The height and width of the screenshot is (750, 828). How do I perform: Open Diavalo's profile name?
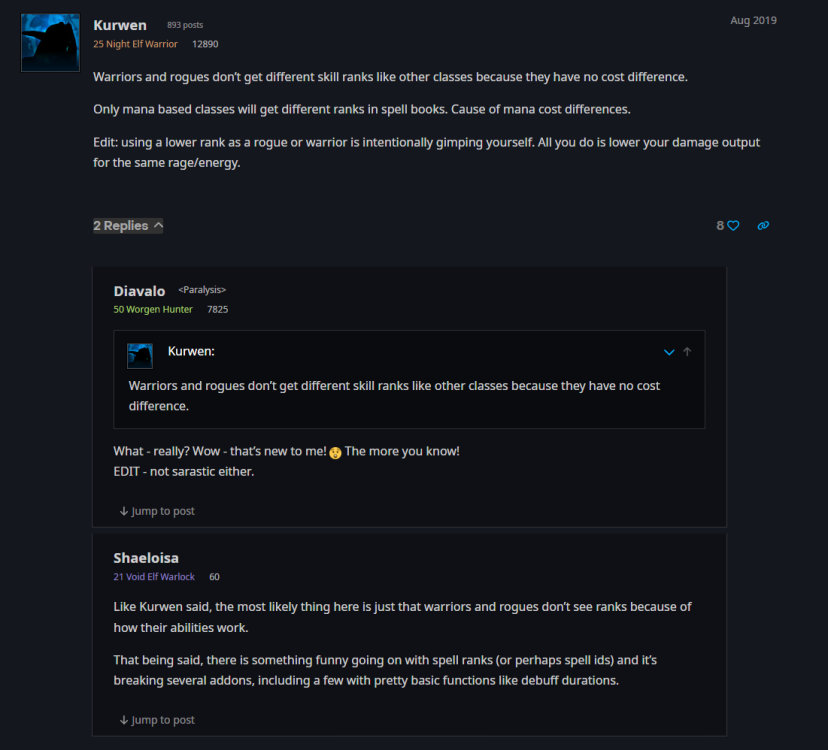click(x=139, y=291)
